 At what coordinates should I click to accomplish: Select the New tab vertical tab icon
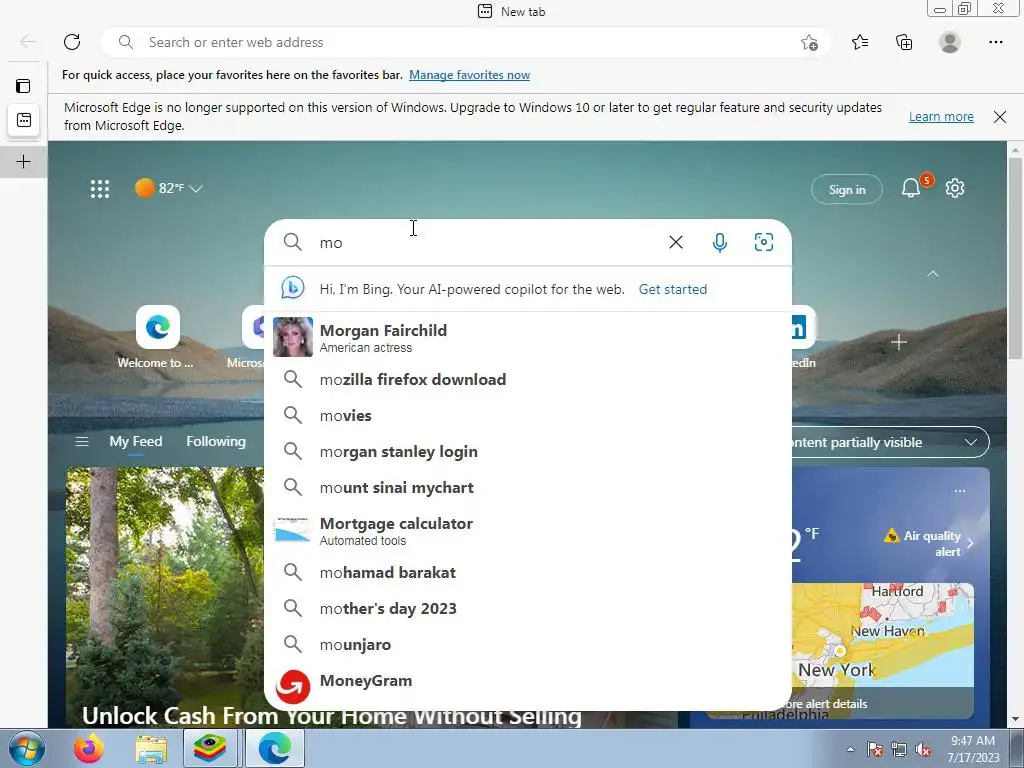[x=24, y=120]
